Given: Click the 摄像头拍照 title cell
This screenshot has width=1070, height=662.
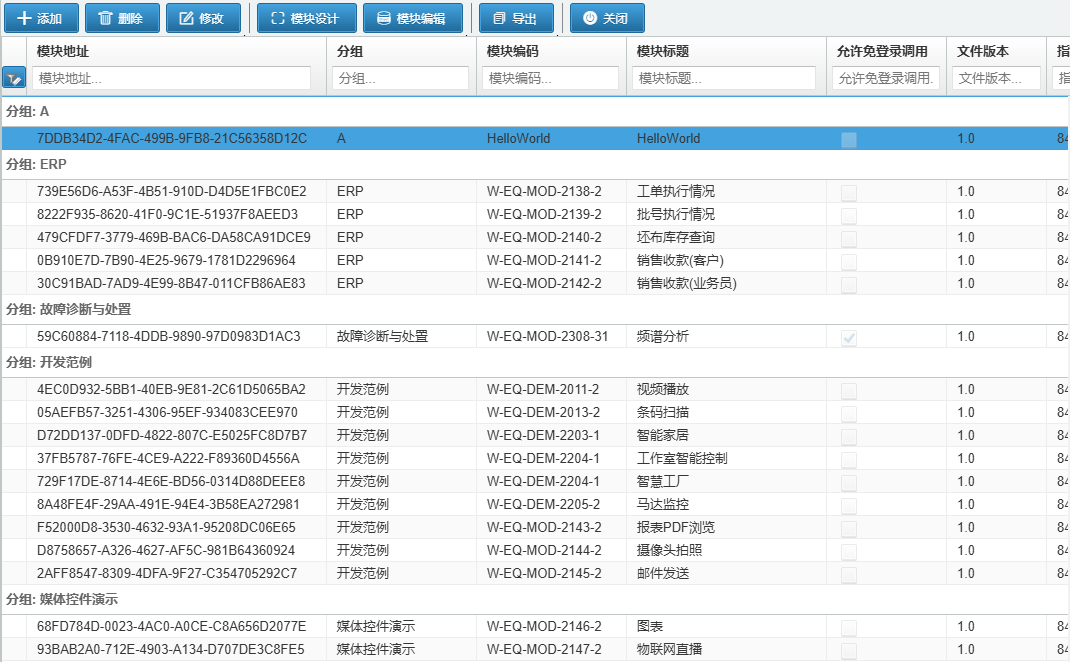Looking at the screenshot, I should pyautogui.click(x=669, y=550).
